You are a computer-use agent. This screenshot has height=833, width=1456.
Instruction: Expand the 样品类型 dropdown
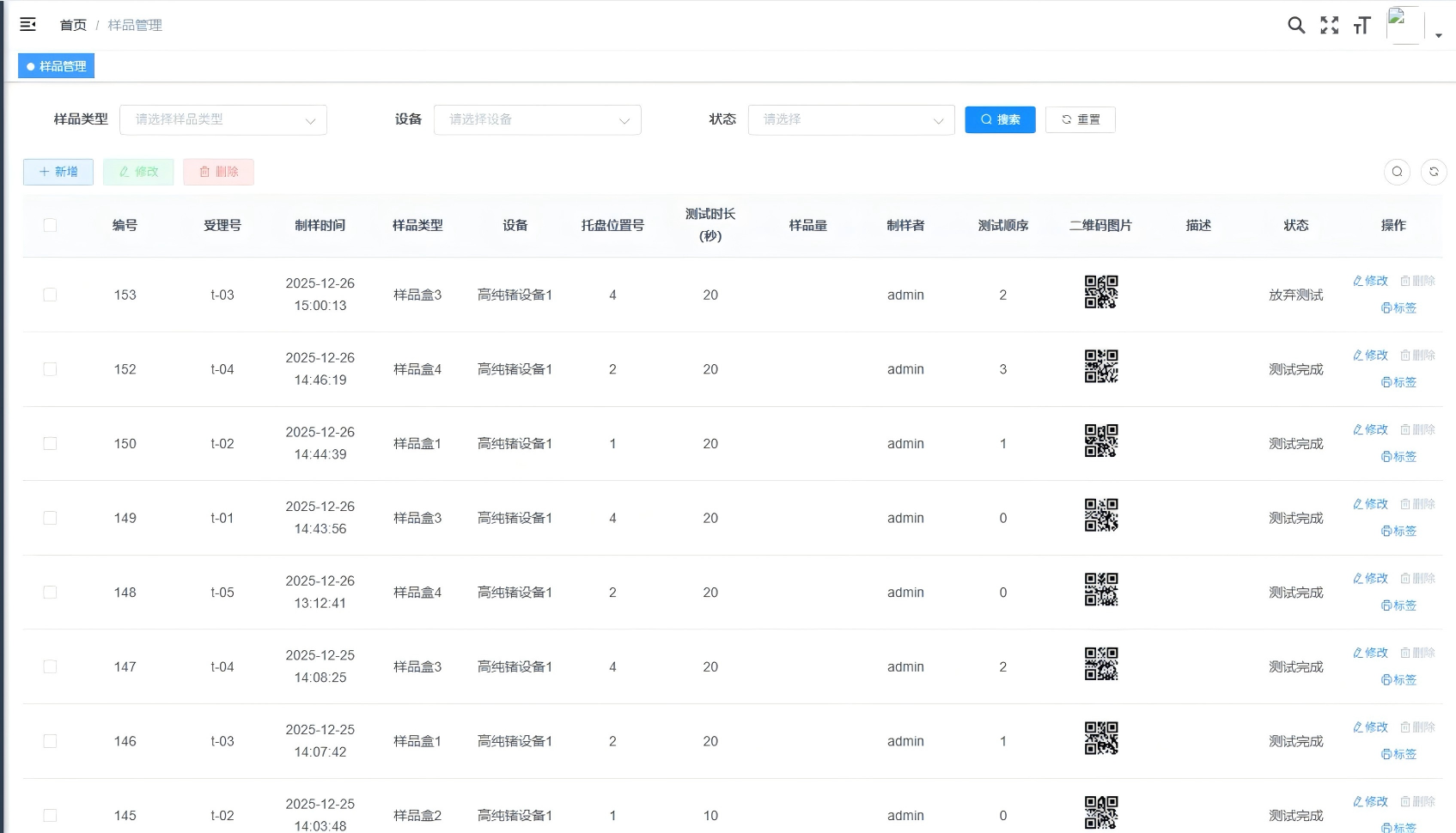pyautogui.click(x=223, y=119)
